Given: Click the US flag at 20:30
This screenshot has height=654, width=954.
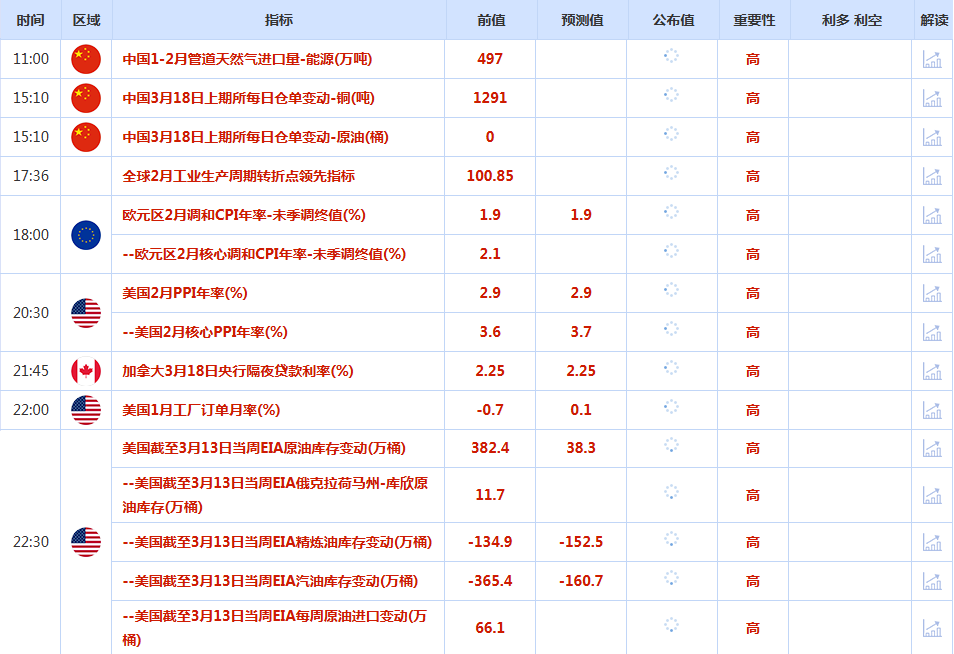Looking at the screenshot, I should click(x=86, y=313).
